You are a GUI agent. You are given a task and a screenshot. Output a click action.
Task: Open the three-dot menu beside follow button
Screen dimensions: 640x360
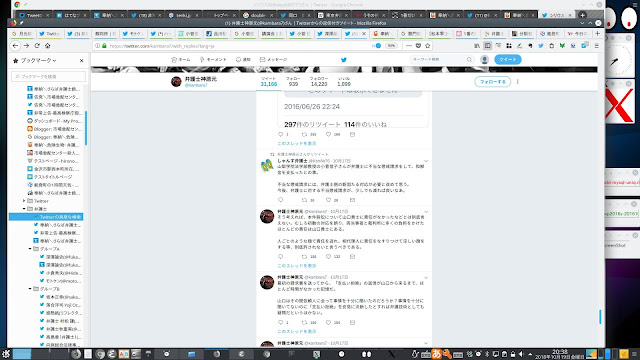pyautogui.click(x=518, y=82)
